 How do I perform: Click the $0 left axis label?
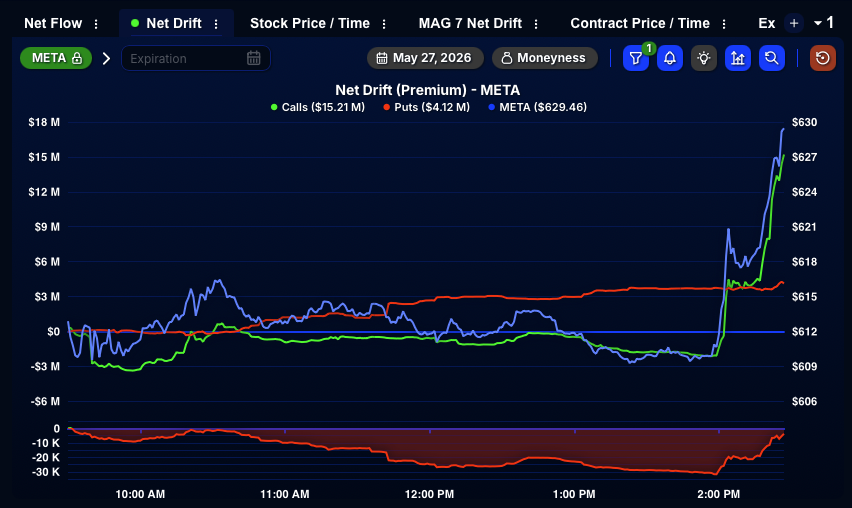click(53, 331)
